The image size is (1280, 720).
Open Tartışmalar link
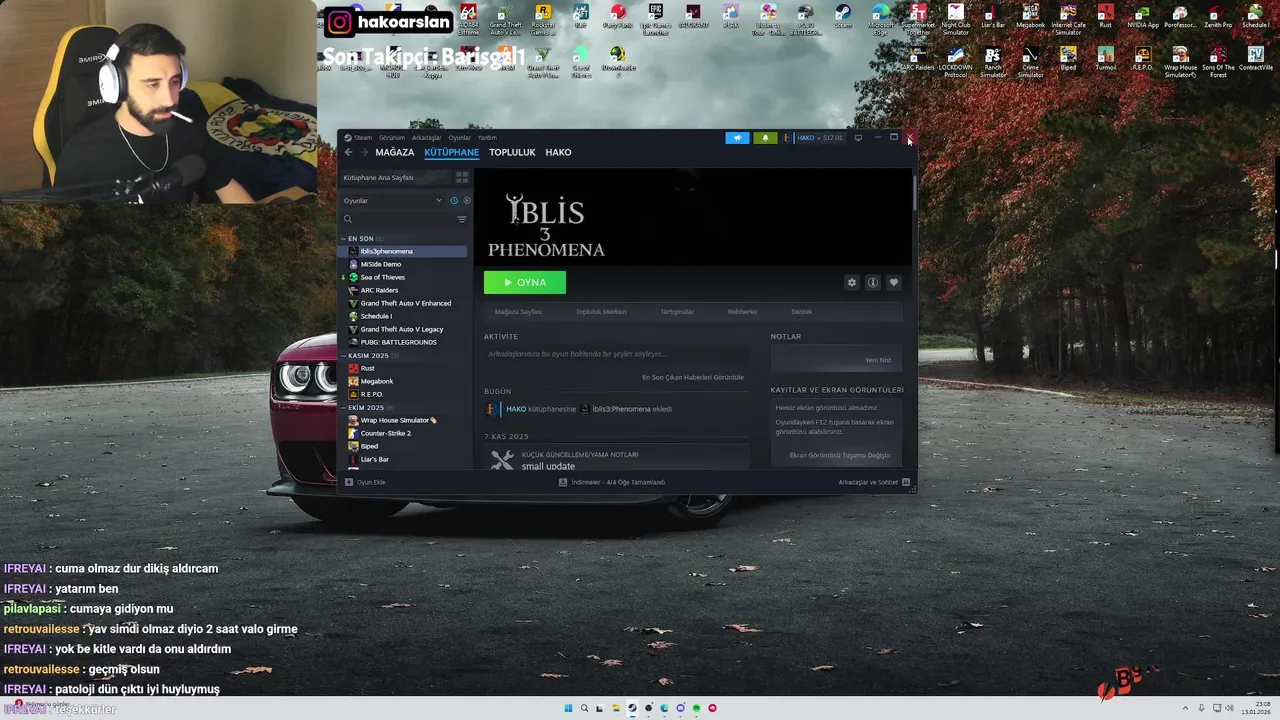[x=677, y=312]
